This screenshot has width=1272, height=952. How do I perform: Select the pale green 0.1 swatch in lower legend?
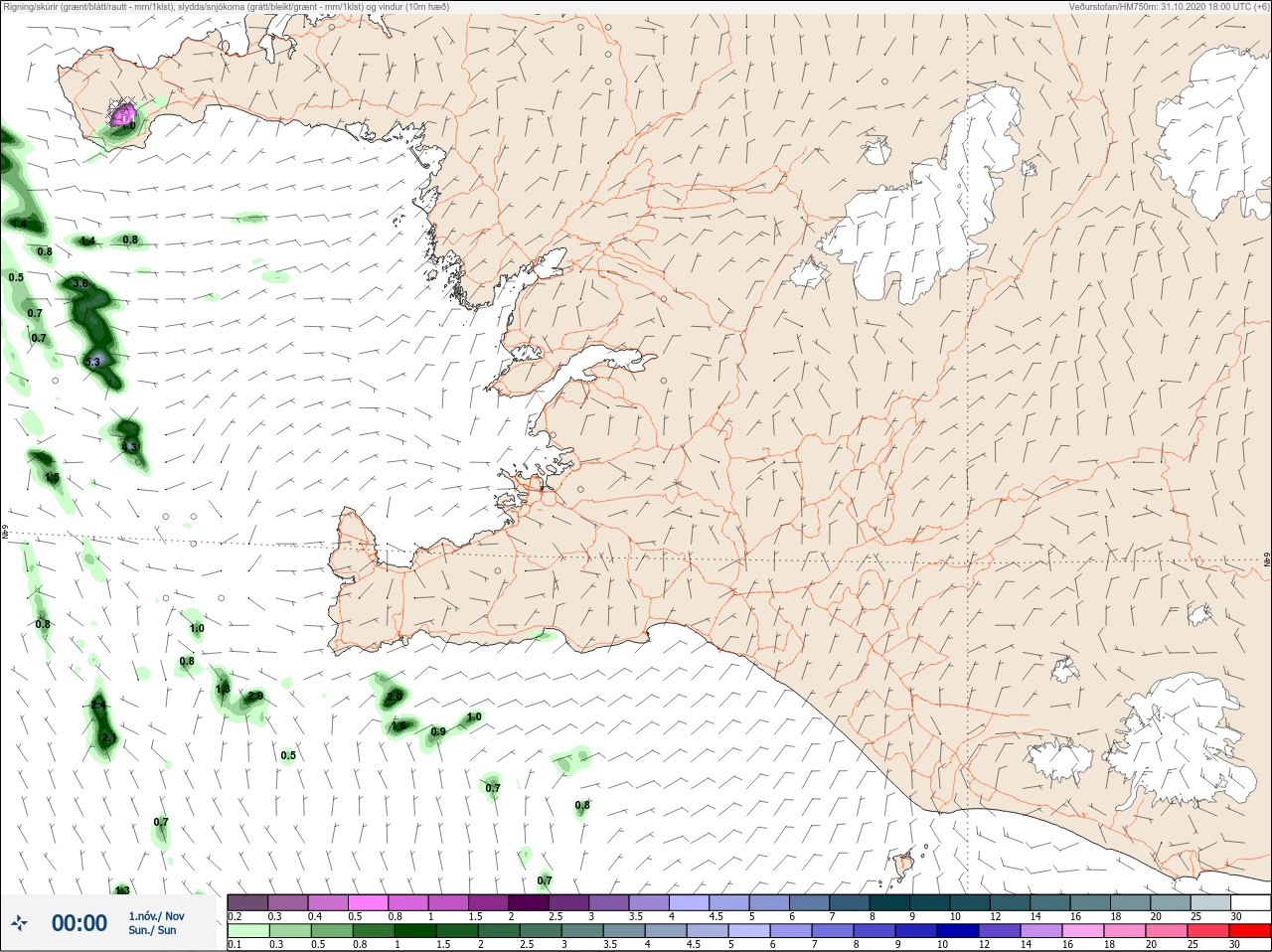[x=247, y=931]
